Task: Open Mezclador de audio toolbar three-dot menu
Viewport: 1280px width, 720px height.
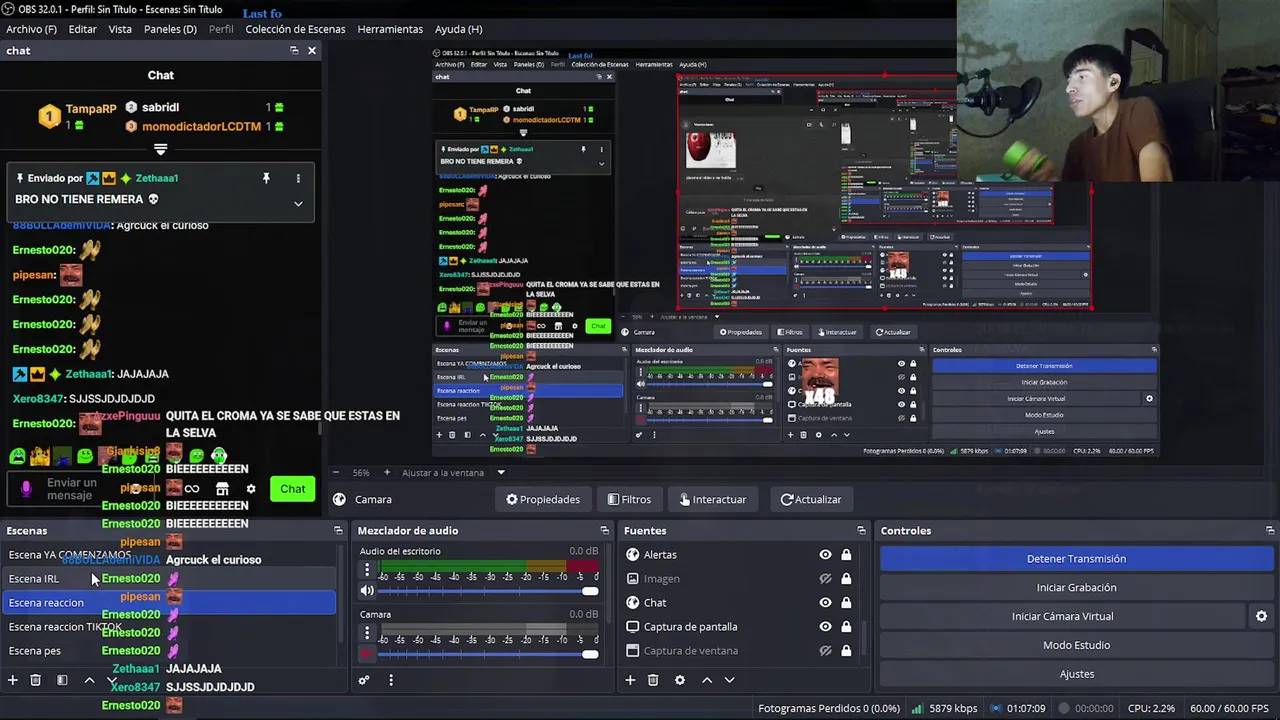Action: [x=391, y=680]
